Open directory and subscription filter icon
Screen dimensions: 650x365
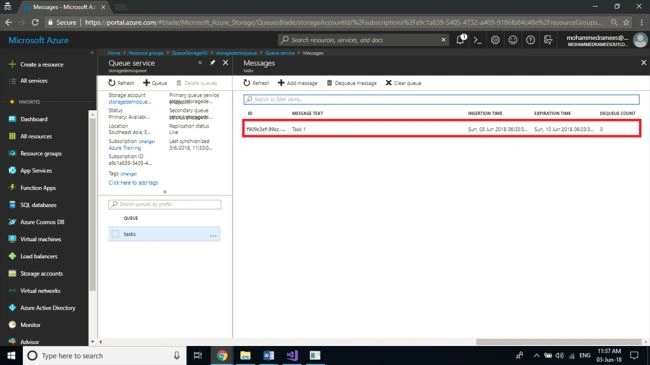(x=548, y=40)
